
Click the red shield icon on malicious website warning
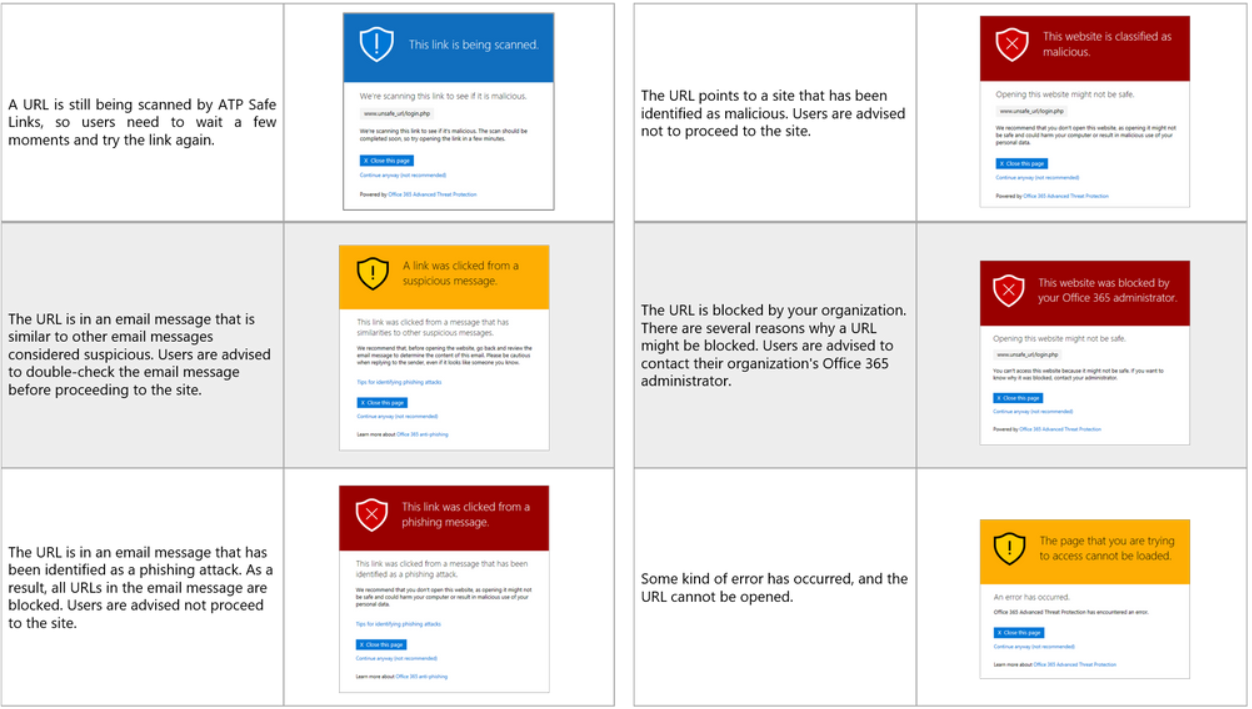[1012, 44]
